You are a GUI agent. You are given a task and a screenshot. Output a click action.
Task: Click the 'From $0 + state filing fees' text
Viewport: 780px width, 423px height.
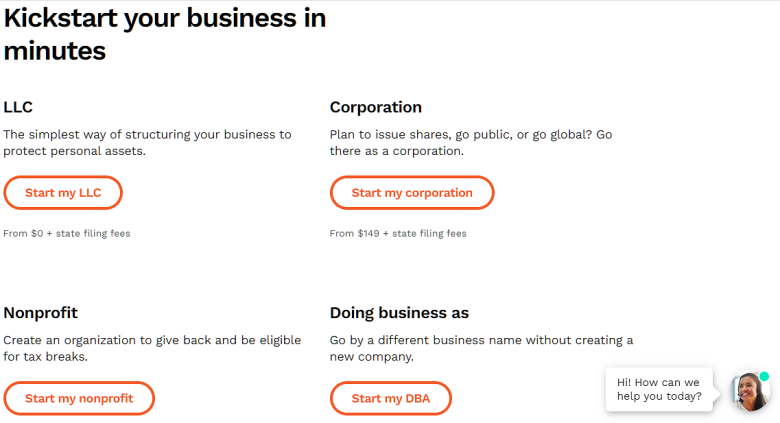click(x=67, y=233)
